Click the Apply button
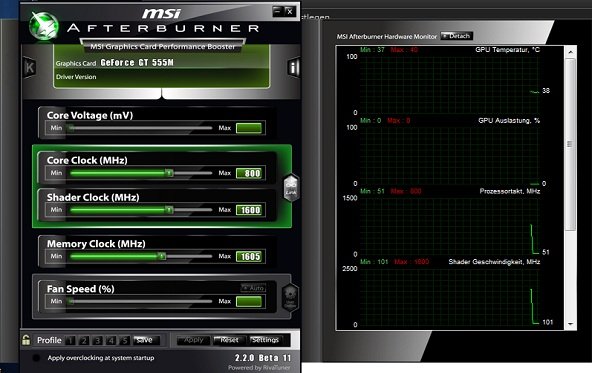Image resolution: width=592 pixels, height=373 pixels. 194,340
